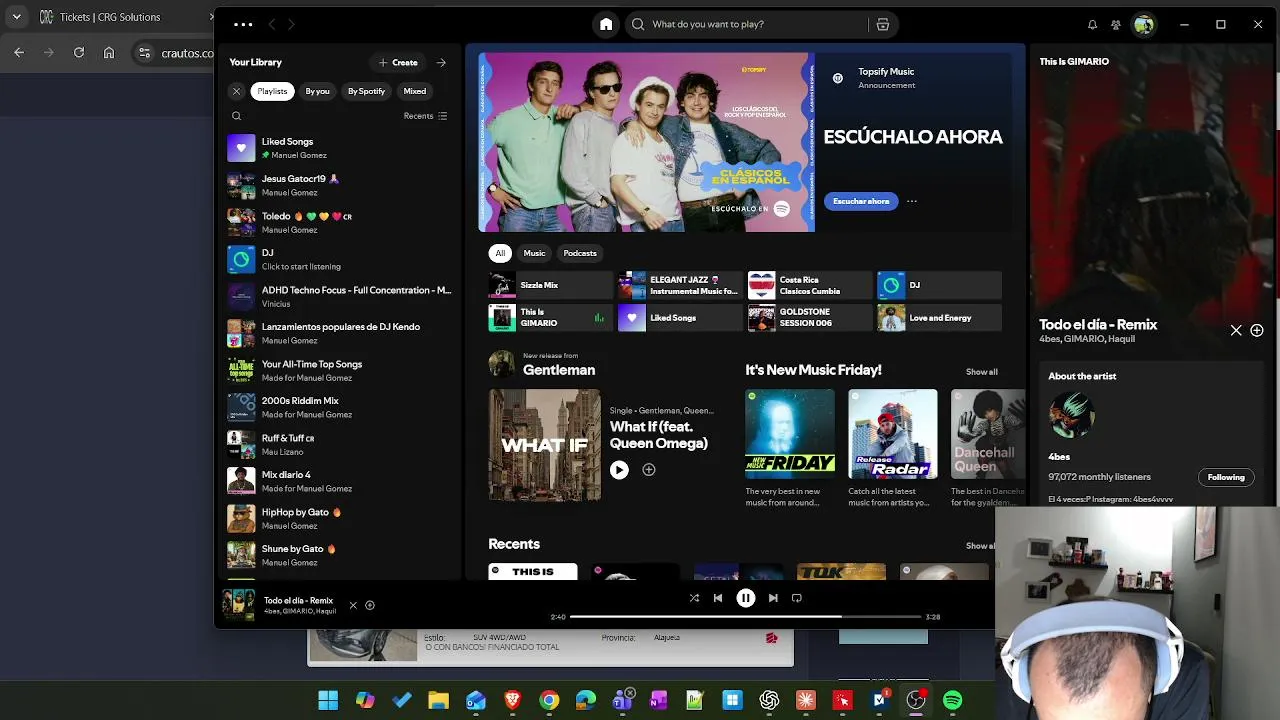The image size is (1280, 720).
Task: Click Following button for 4bes
Action: point(1226,477)
